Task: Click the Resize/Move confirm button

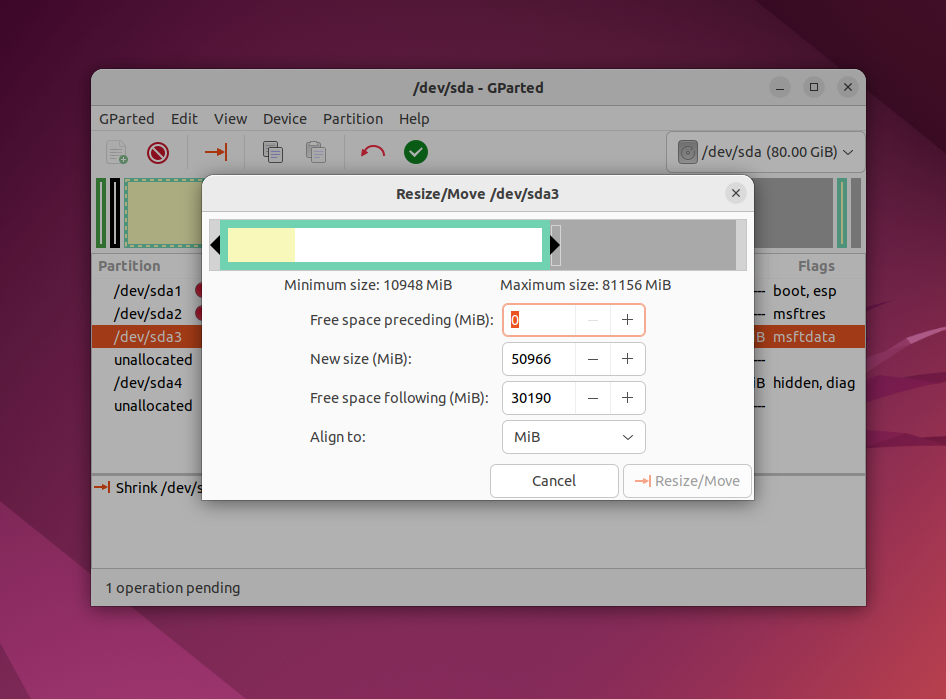Action: 687,481
